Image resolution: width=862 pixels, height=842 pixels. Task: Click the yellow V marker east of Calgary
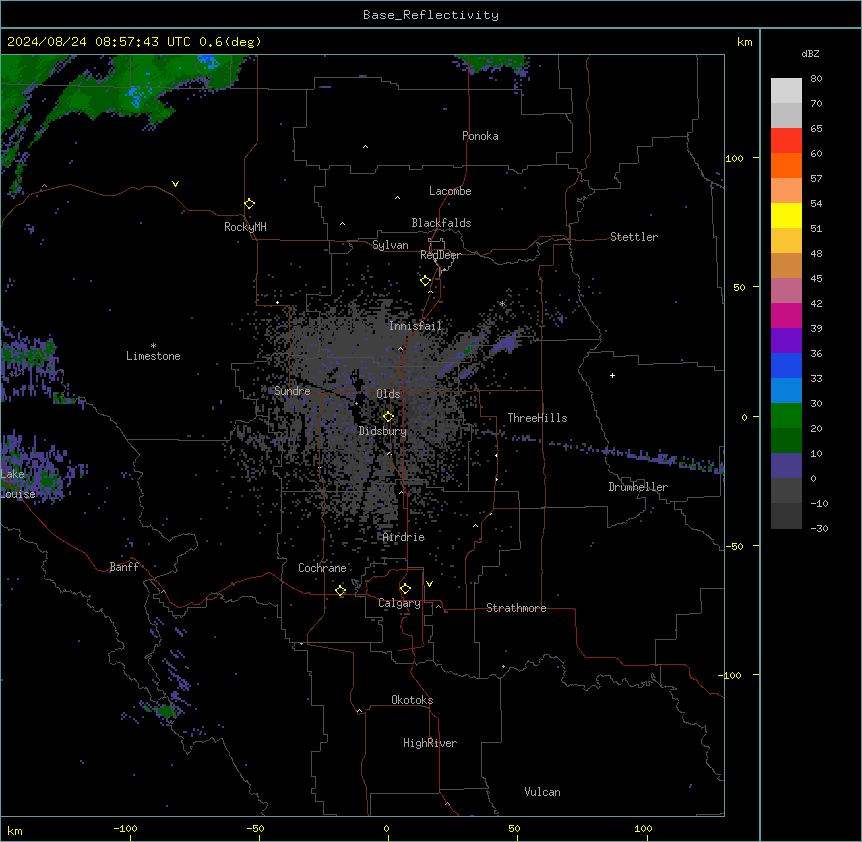pyautogui.click(x=429, y=584)
